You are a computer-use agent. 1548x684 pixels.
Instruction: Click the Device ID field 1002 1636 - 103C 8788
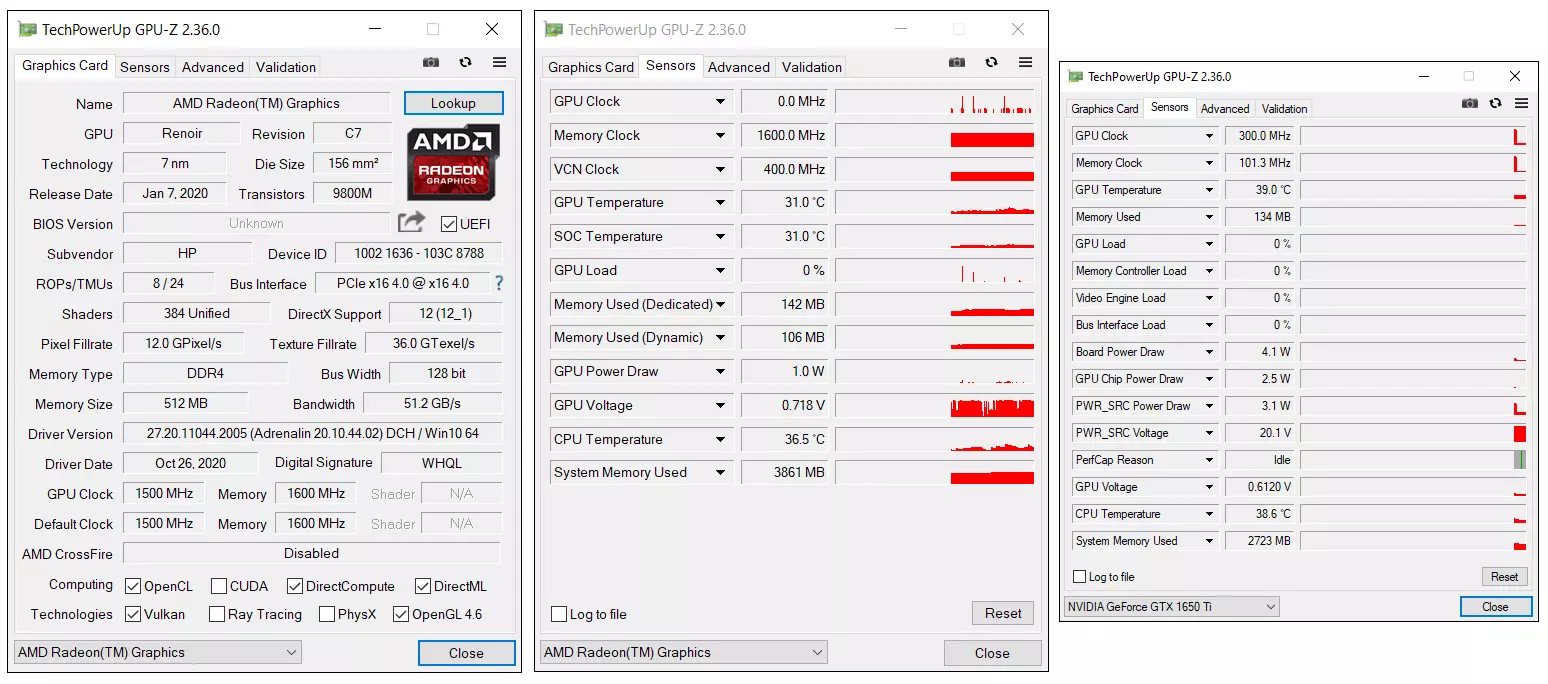point(419,254)
